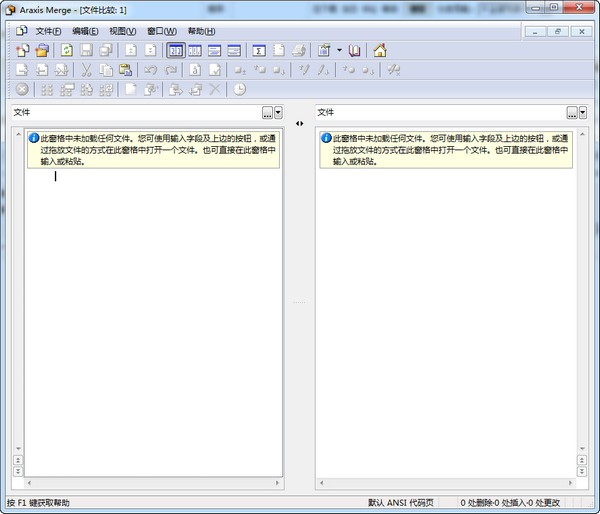Click the redo arrow icon
This screenshot has height=514, width=600.
[170, 70]
